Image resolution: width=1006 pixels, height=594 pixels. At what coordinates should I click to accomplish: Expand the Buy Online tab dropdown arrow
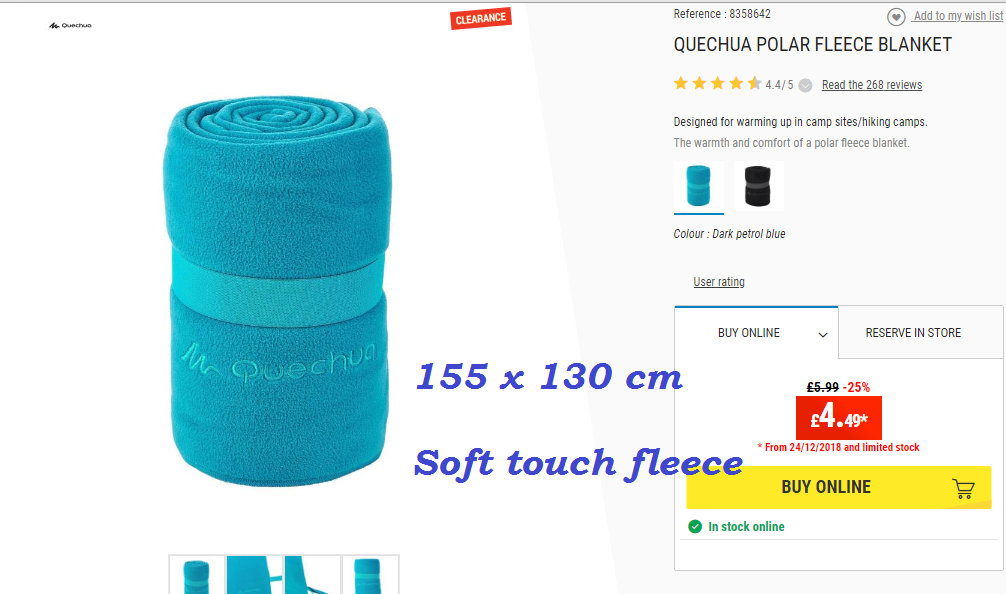(x=823, y=334)
